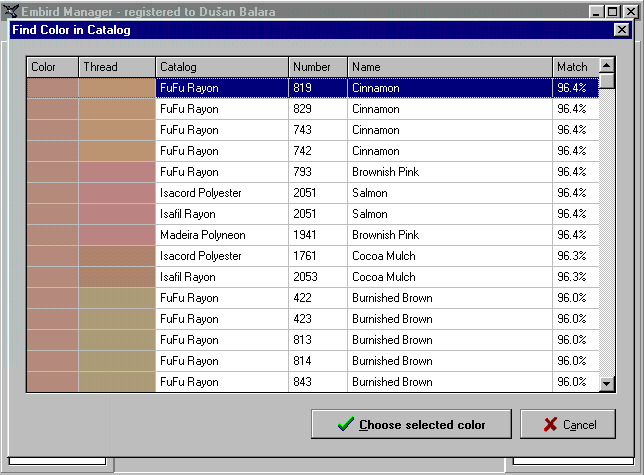Click the Number column header
This screenshot has width=644, height=475.
pyautogui.click(x=318, y=67)
